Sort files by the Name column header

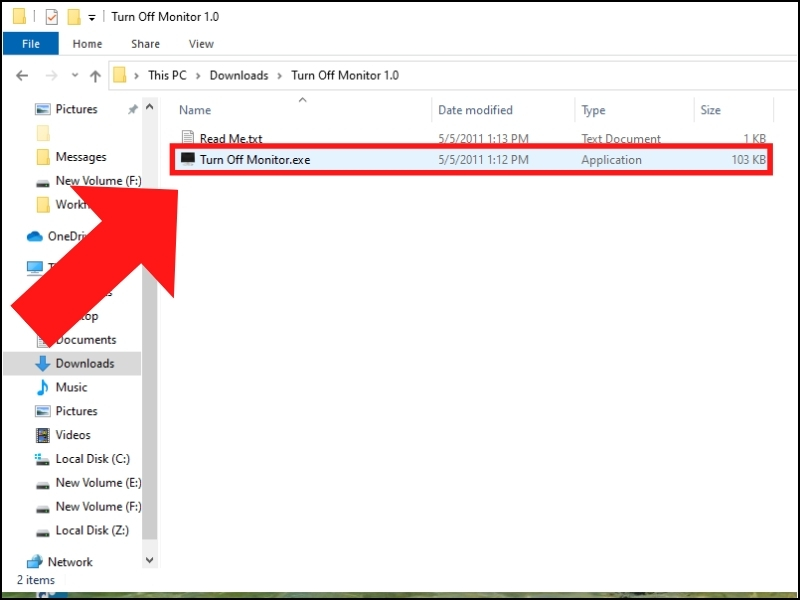[196, 110]
